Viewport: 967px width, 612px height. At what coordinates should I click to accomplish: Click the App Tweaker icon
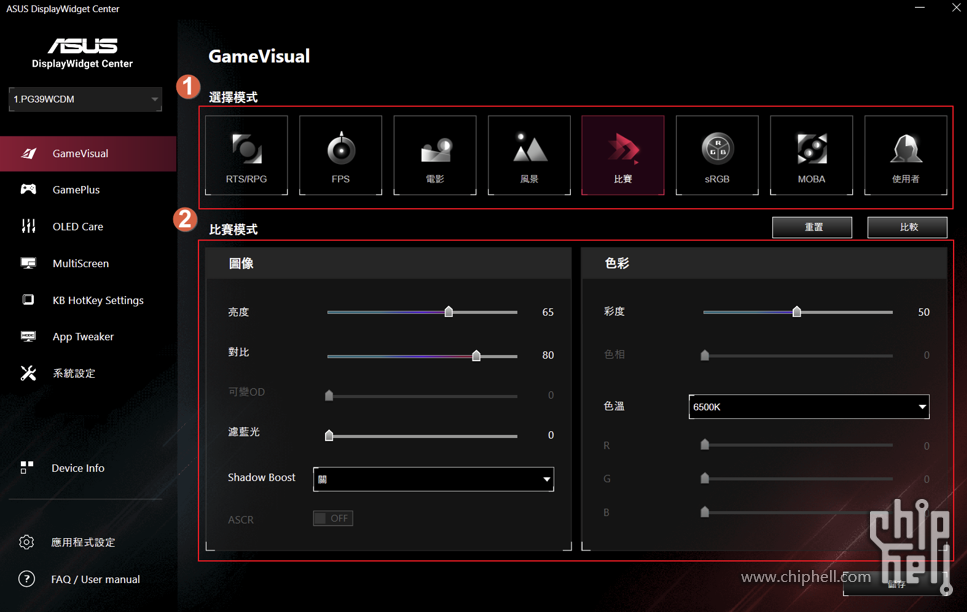coord(28,337)
